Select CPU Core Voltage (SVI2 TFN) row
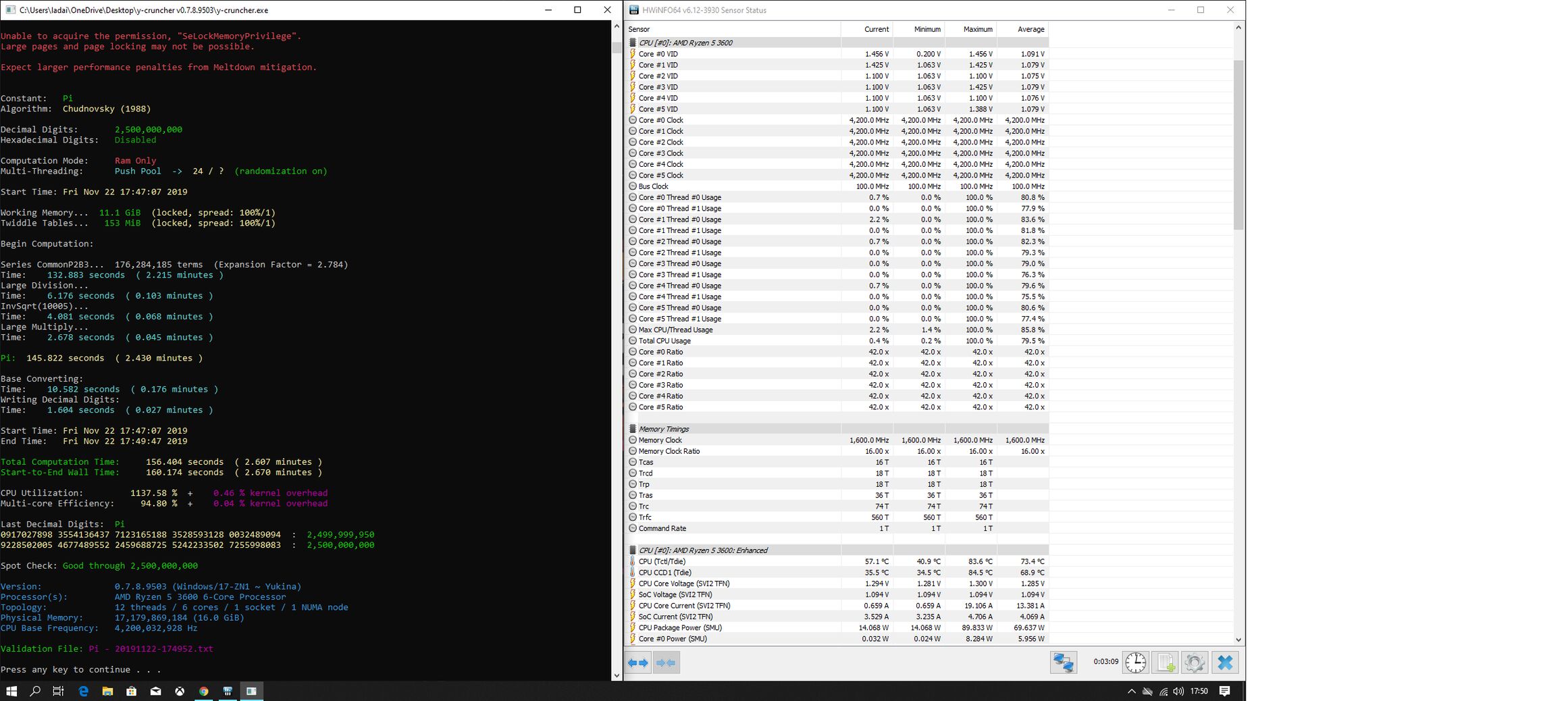The image size is (1568, 701). 837,583
